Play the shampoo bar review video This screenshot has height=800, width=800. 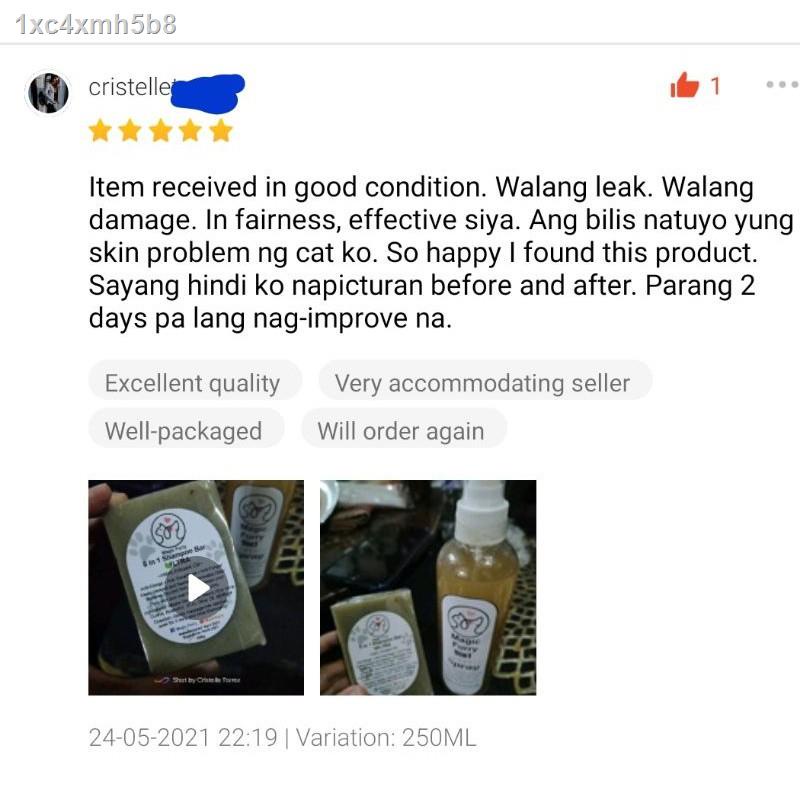196,587
